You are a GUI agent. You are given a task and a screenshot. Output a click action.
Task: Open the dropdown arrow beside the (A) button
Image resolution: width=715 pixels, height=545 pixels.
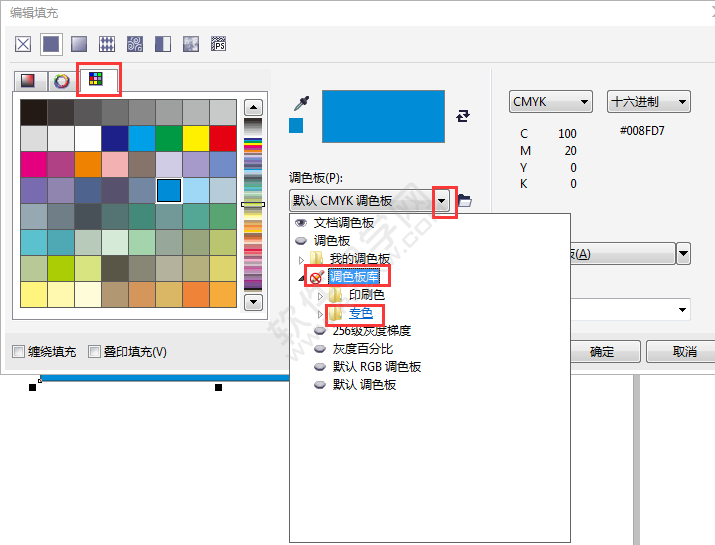(683, 254)
